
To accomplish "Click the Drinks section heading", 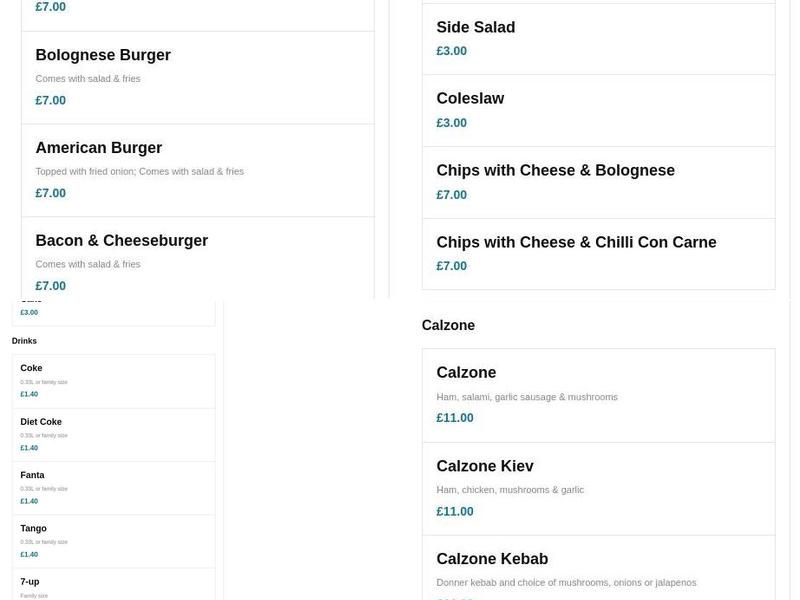I will pyautogui.click(x=24, y=341).
